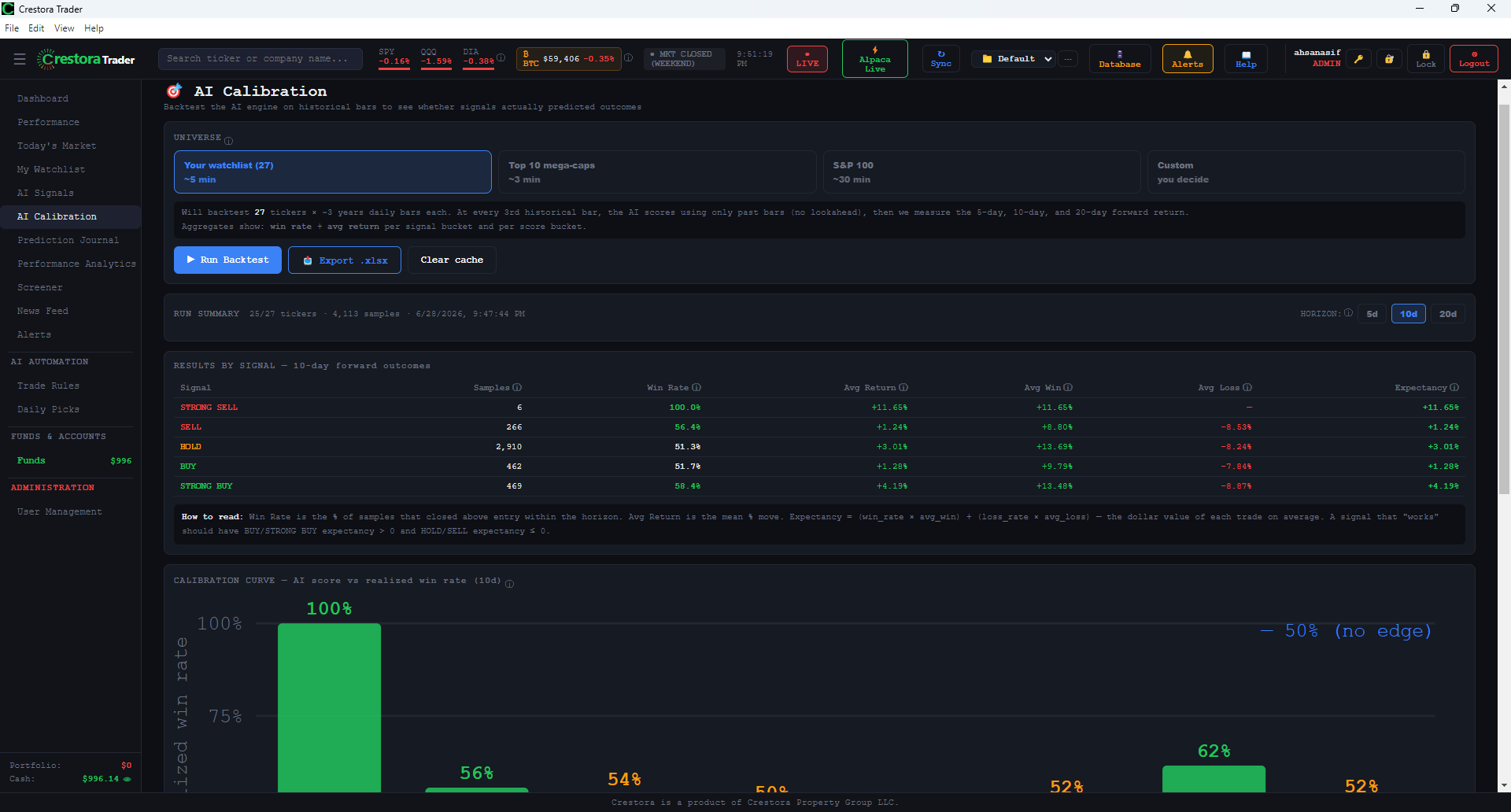
Task: Open Performance Analytics page
Action: (71, 264)
